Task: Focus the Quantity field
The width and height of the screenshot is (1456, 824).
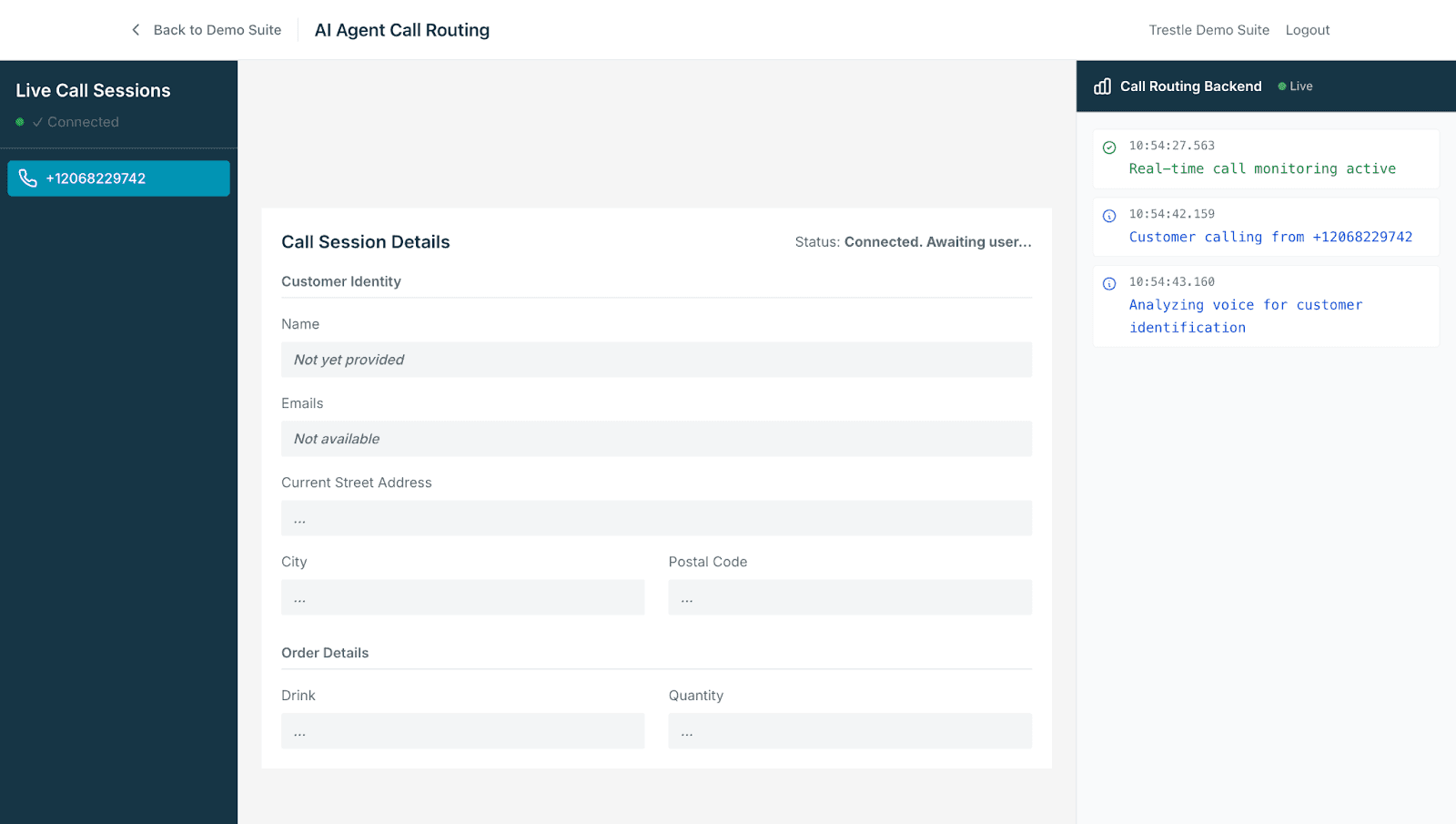Action: [849, 731]
